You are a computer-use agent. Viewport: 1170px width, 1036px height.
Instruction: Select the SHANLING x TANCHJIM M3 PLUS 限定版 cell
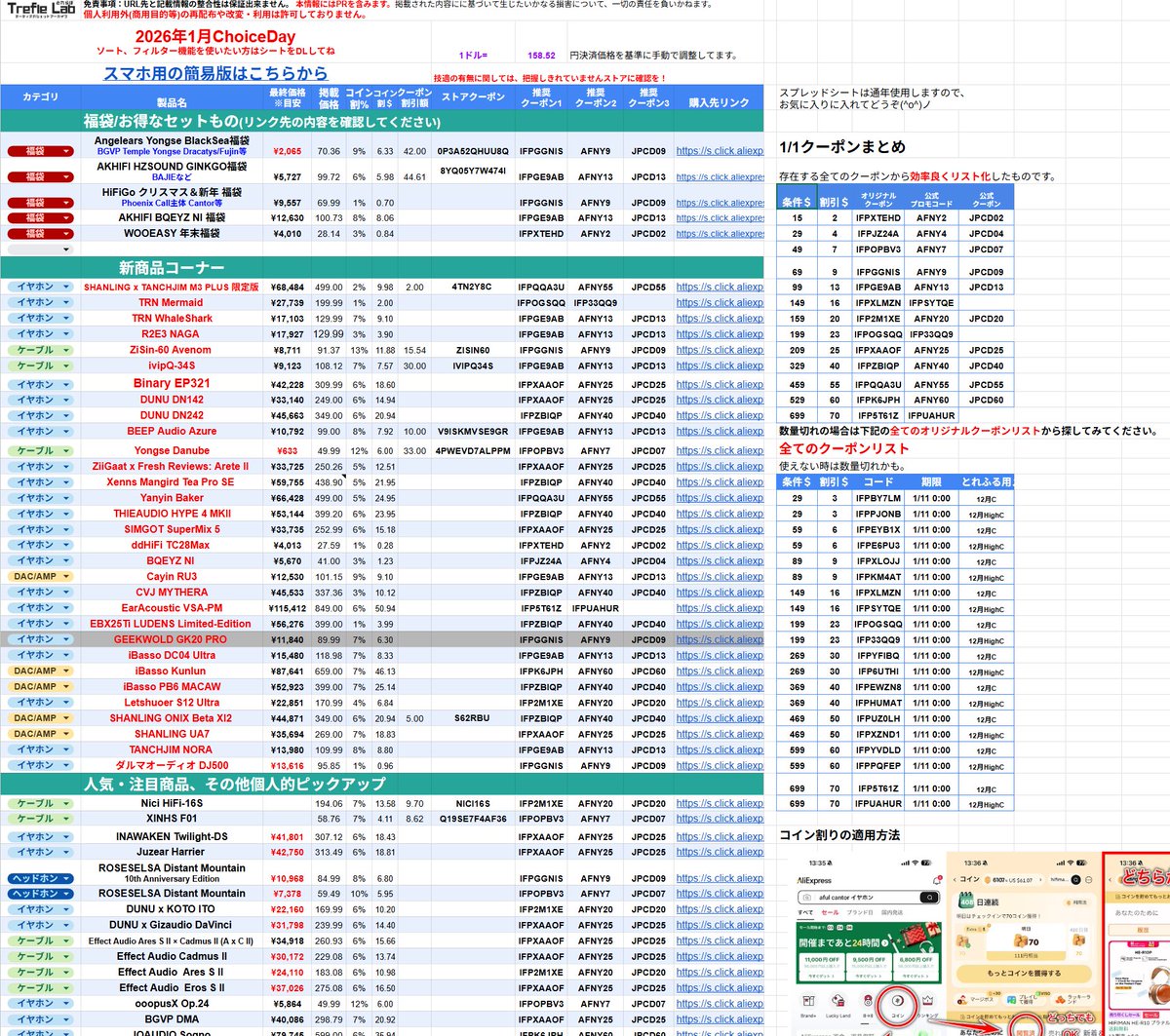[x=172, y=288]
